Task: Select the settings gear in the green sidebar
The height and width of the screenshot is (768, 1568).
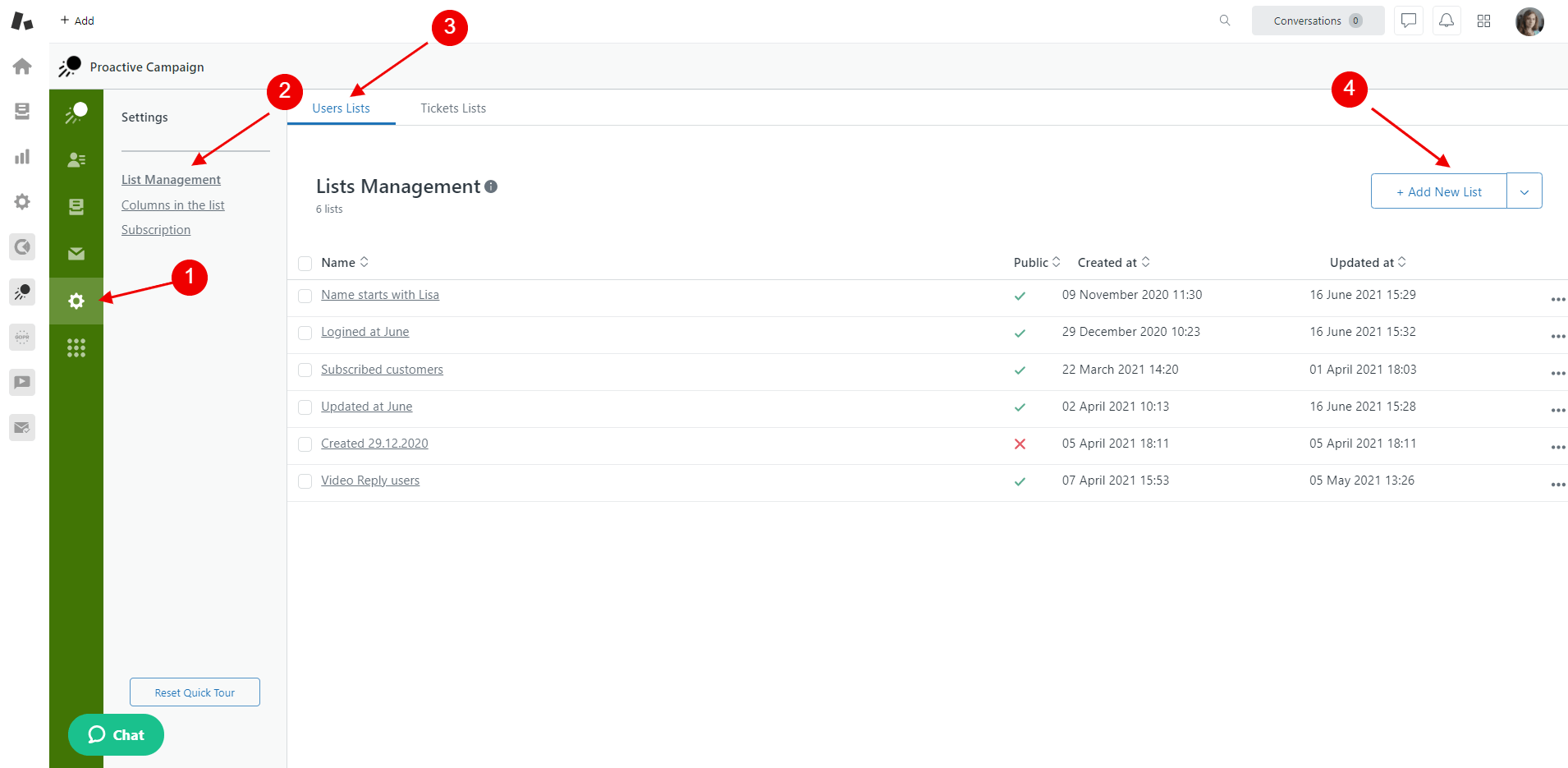Action: coord(76,301)
